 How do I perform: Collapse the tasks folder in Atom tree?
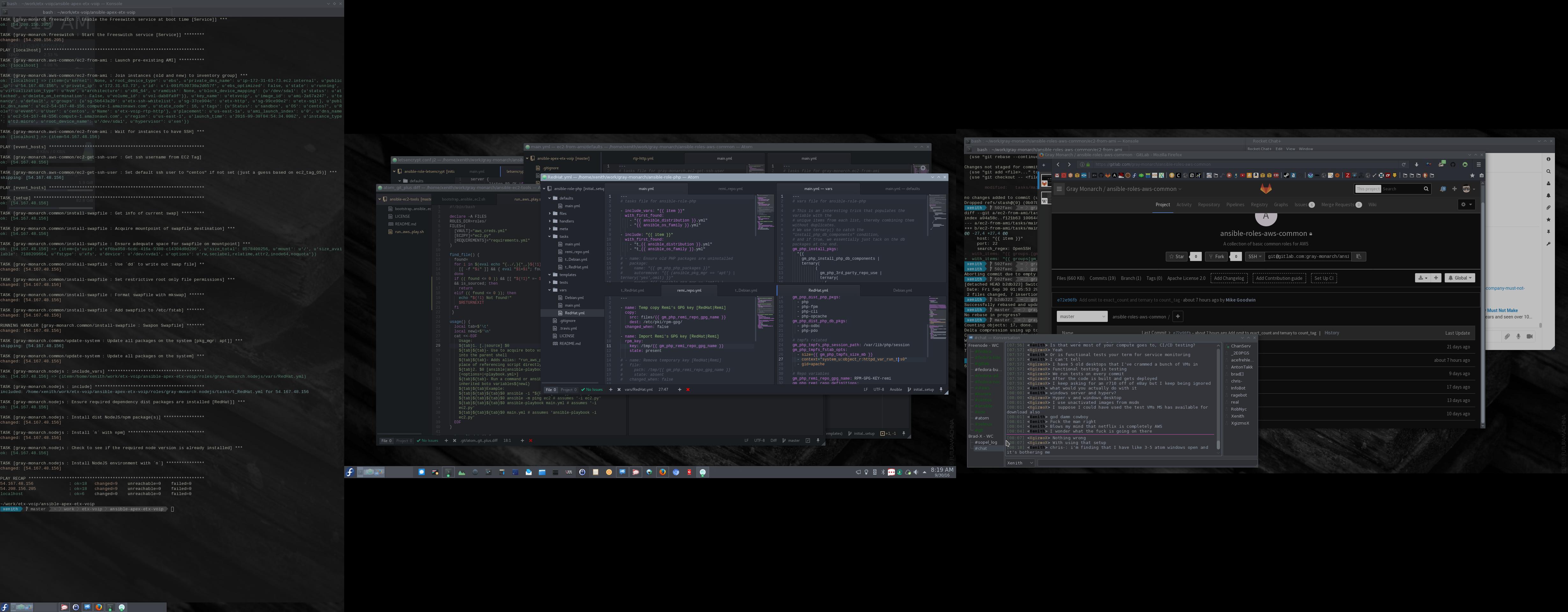click(x=550, y=236)
